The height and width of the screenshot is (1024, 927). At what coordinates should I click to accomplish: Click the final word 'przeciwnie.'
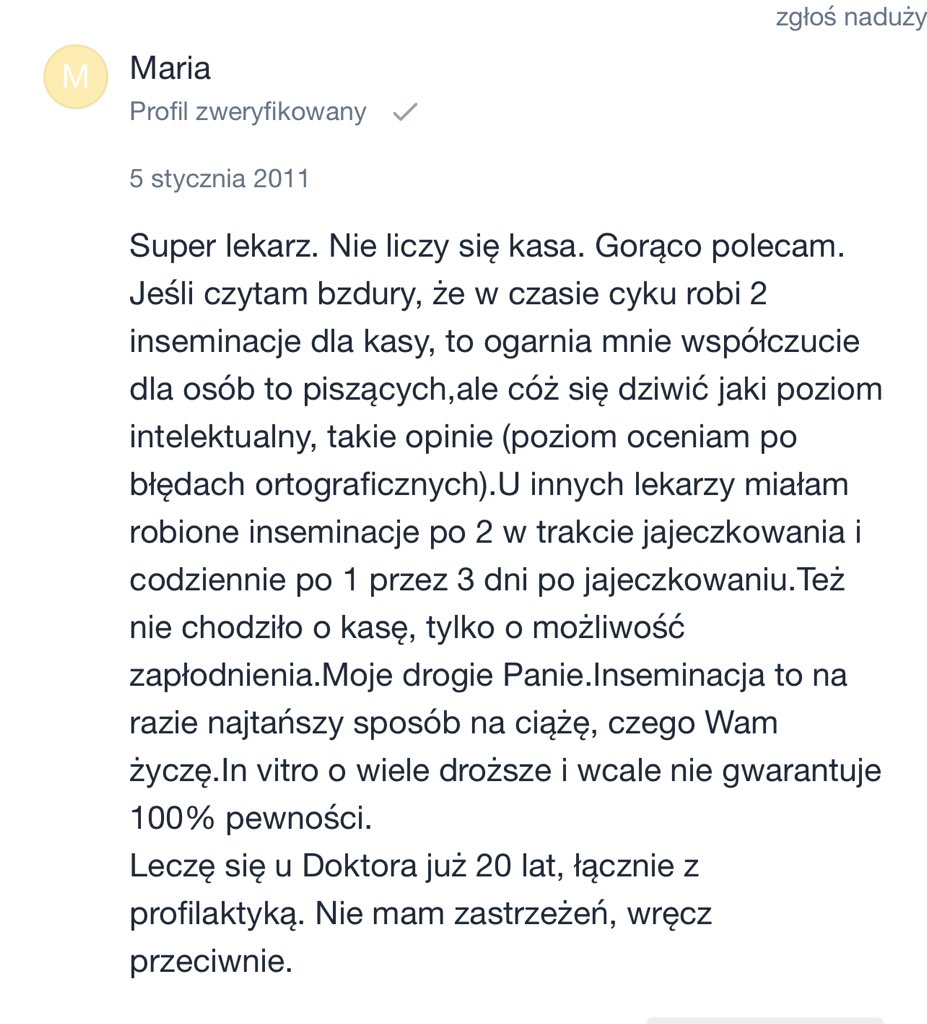coord(211,962)
